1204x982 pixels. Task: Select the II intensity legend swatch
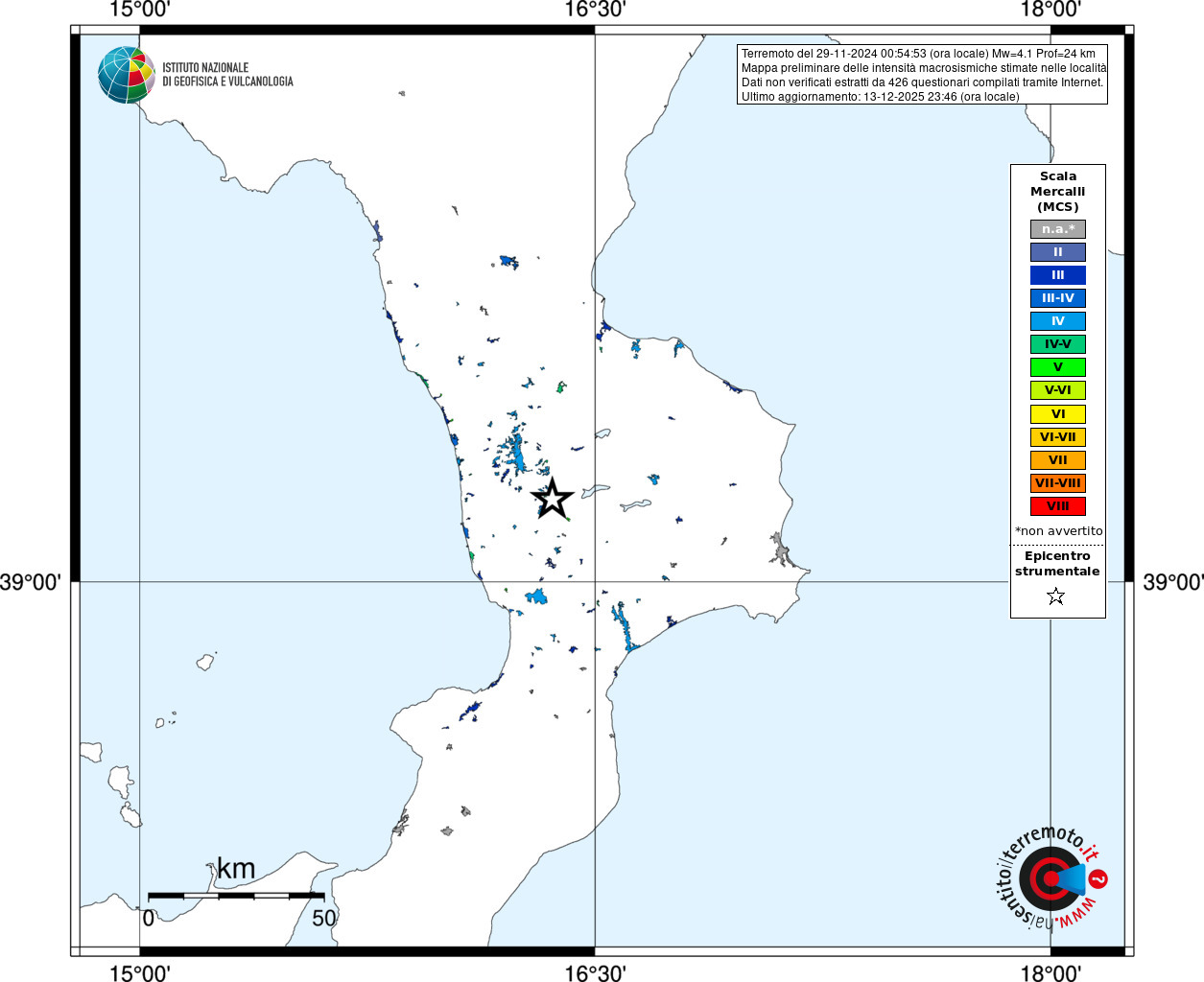pos(1057,252)
